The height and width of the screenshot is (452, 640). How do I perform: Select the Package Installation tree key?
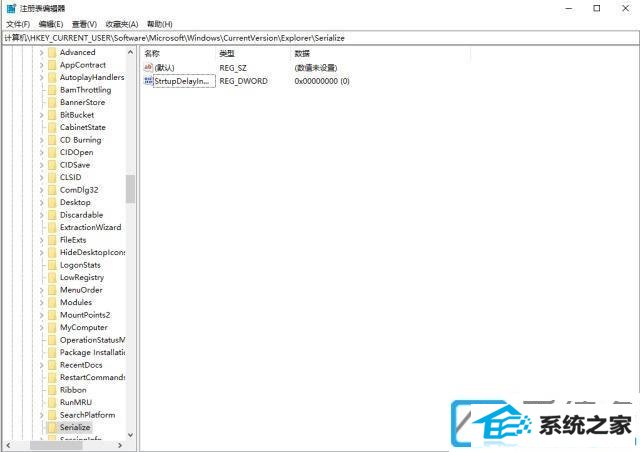tap(93, 352)
